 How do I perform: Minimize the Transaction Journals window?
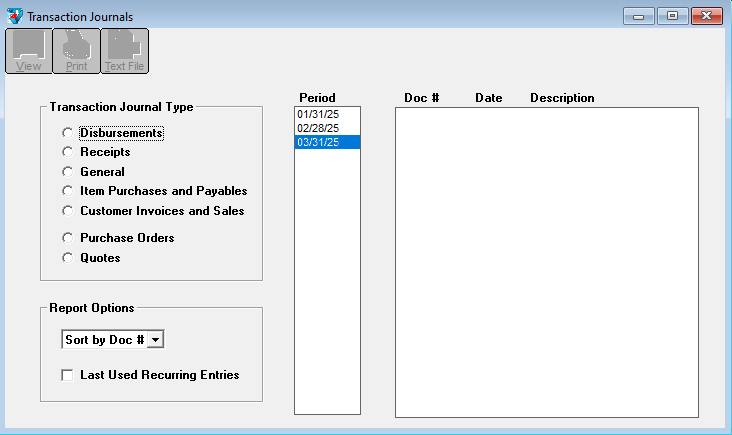(x=637, y=16)
